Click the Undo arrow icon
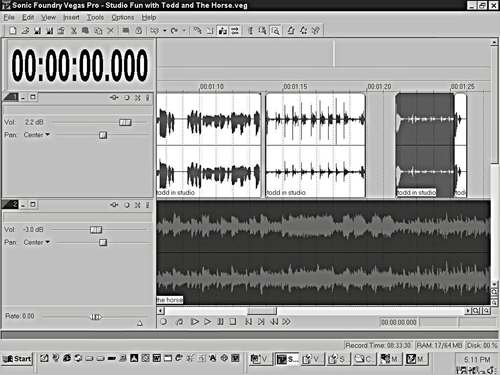Screen dimensions: 500x375 (154, 31)
